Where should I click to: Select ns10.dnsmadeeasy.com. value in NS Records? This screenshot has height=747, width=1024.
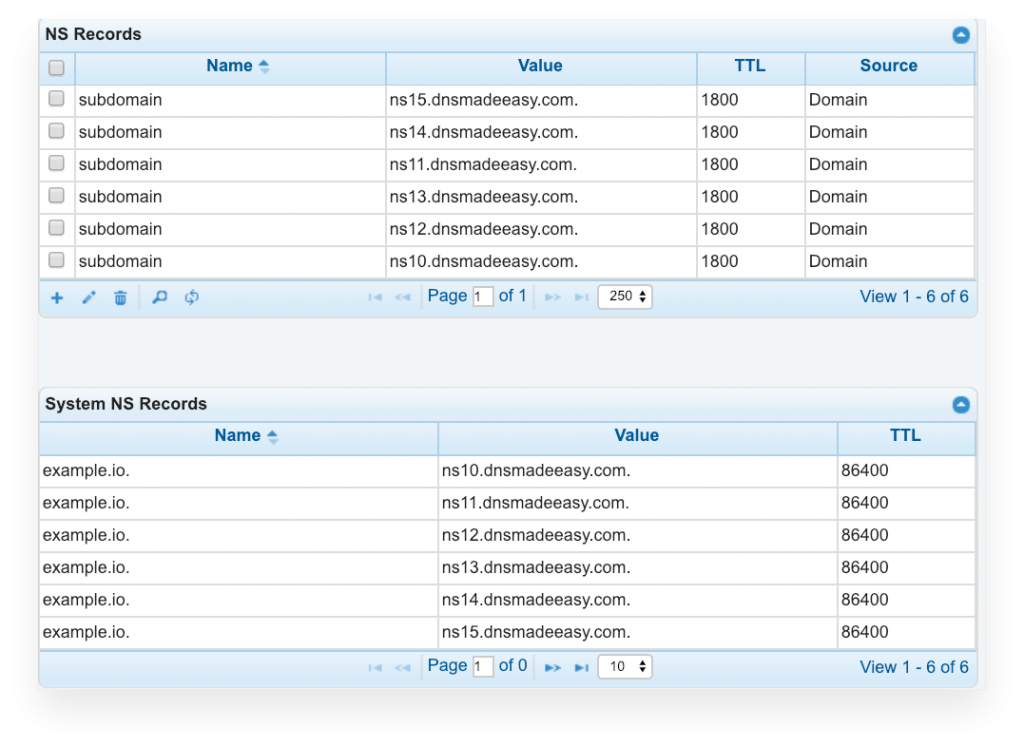point(484,262)
